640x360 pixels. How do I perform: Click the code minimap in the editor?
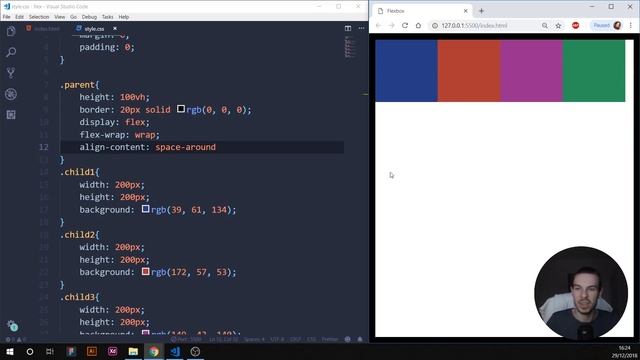pos(349,47)
